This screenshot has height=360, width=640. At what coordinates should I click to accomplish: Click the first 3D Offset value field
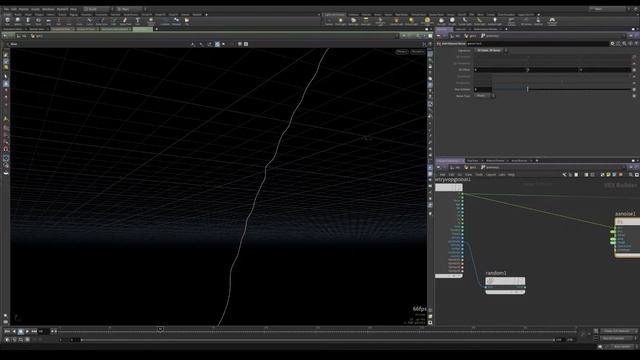(x=500, y=70)
